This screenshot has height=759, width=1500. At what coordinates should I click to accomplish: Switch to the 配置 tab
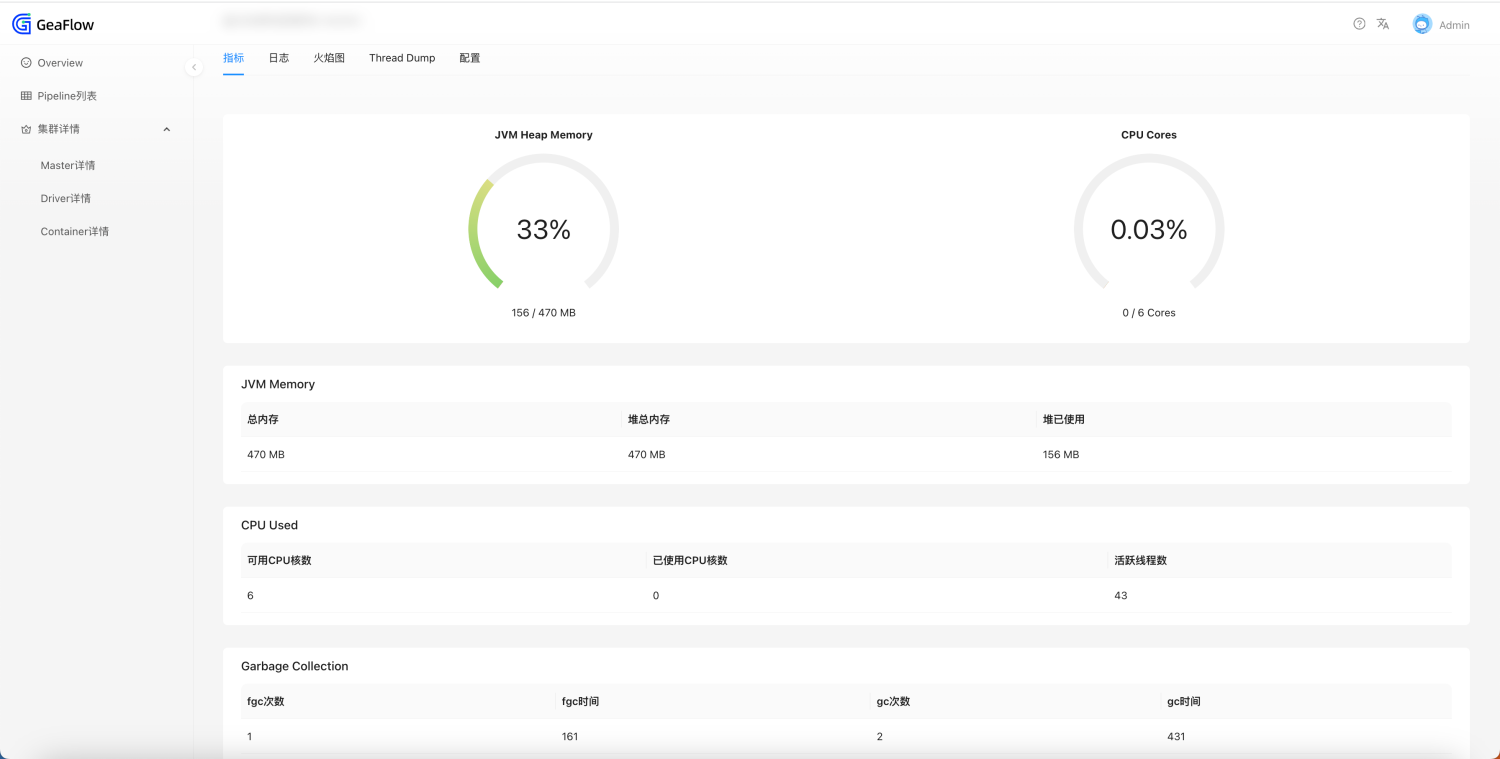469,57
